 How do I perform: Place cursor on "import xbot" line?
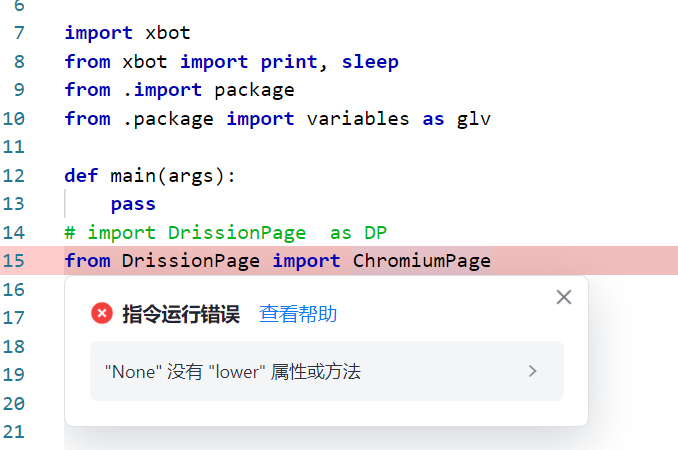(x=127, y=33)
